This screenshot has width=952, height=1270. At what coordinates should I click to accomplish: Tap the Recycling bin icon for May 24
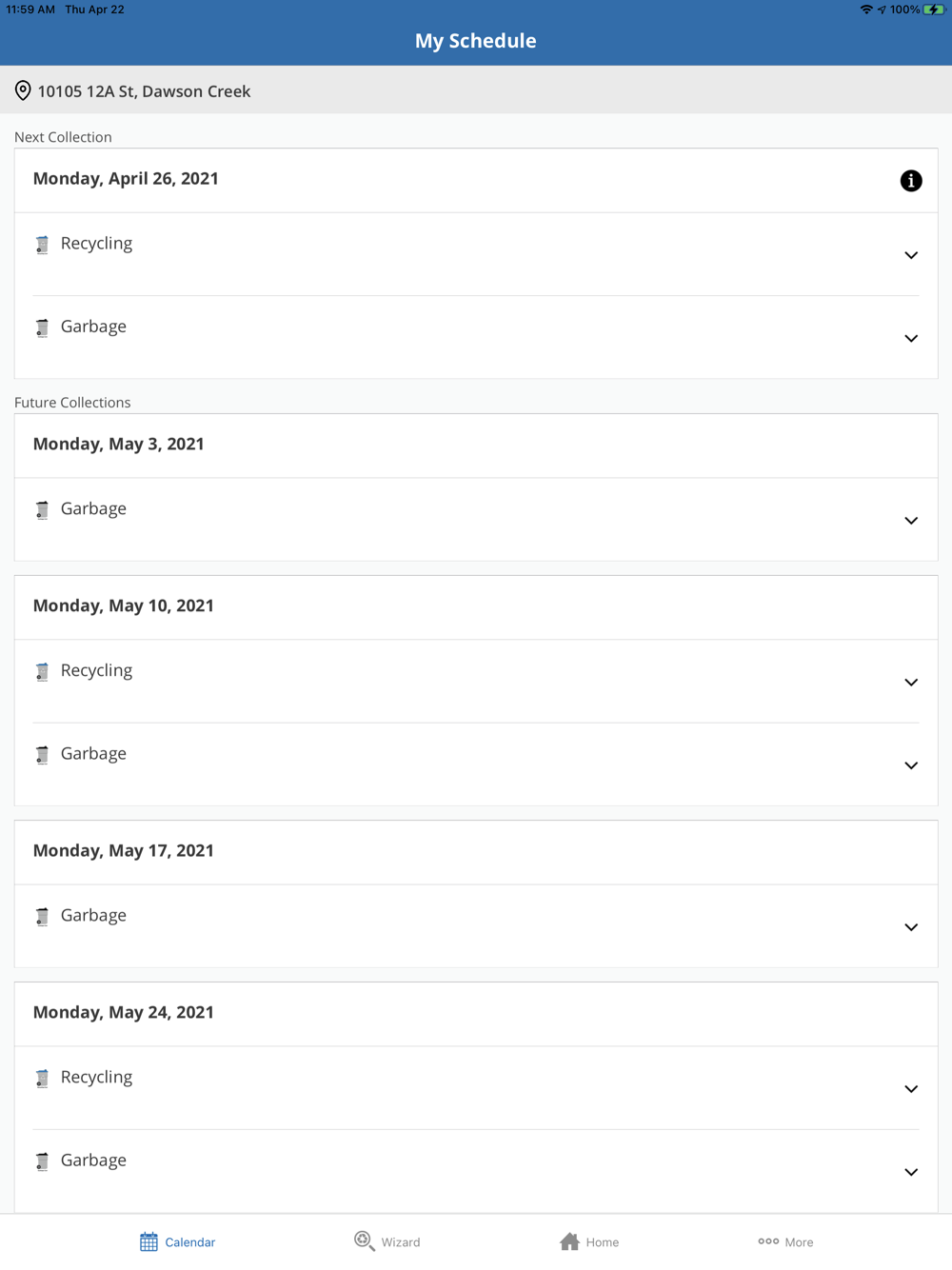click(42, 1079)
